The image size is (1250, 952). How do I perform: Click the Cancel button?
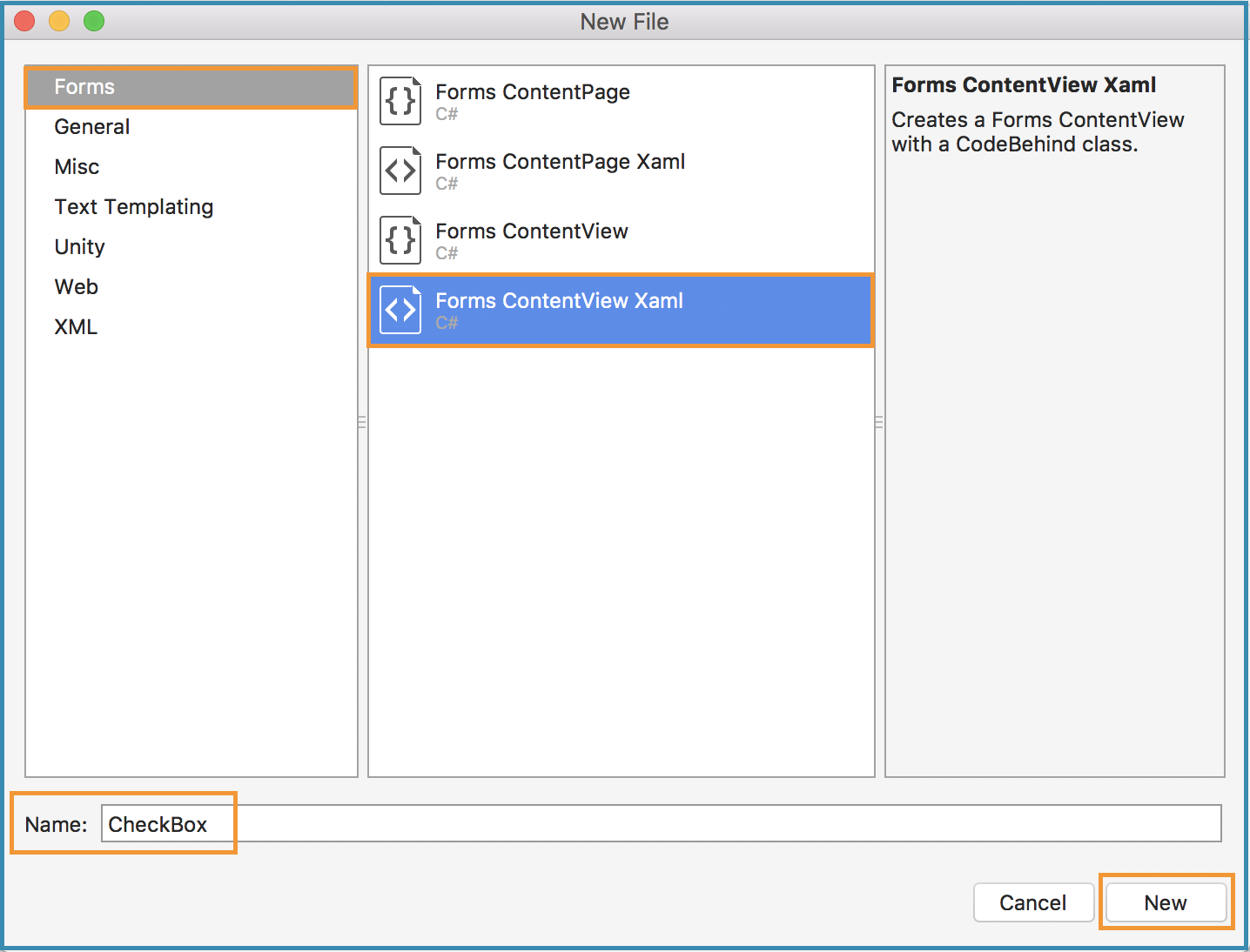tap(1033, 902)
